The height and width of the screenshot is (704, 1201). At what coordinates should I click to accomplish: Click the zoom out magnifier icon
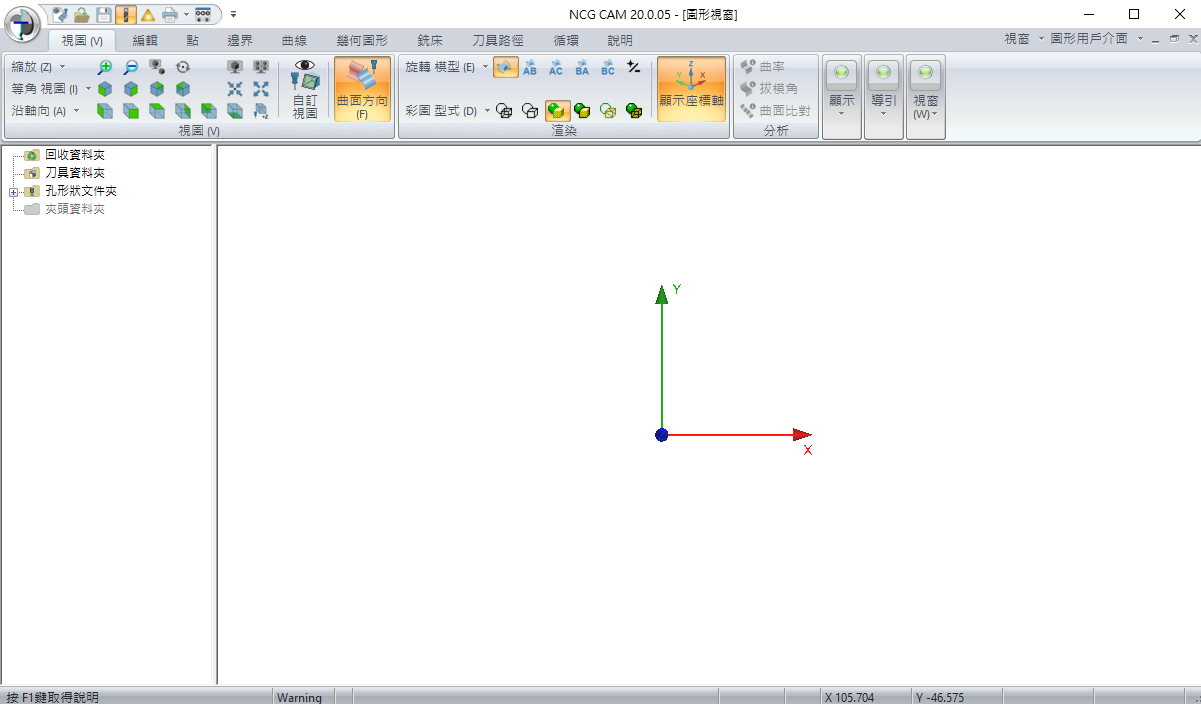130,67
